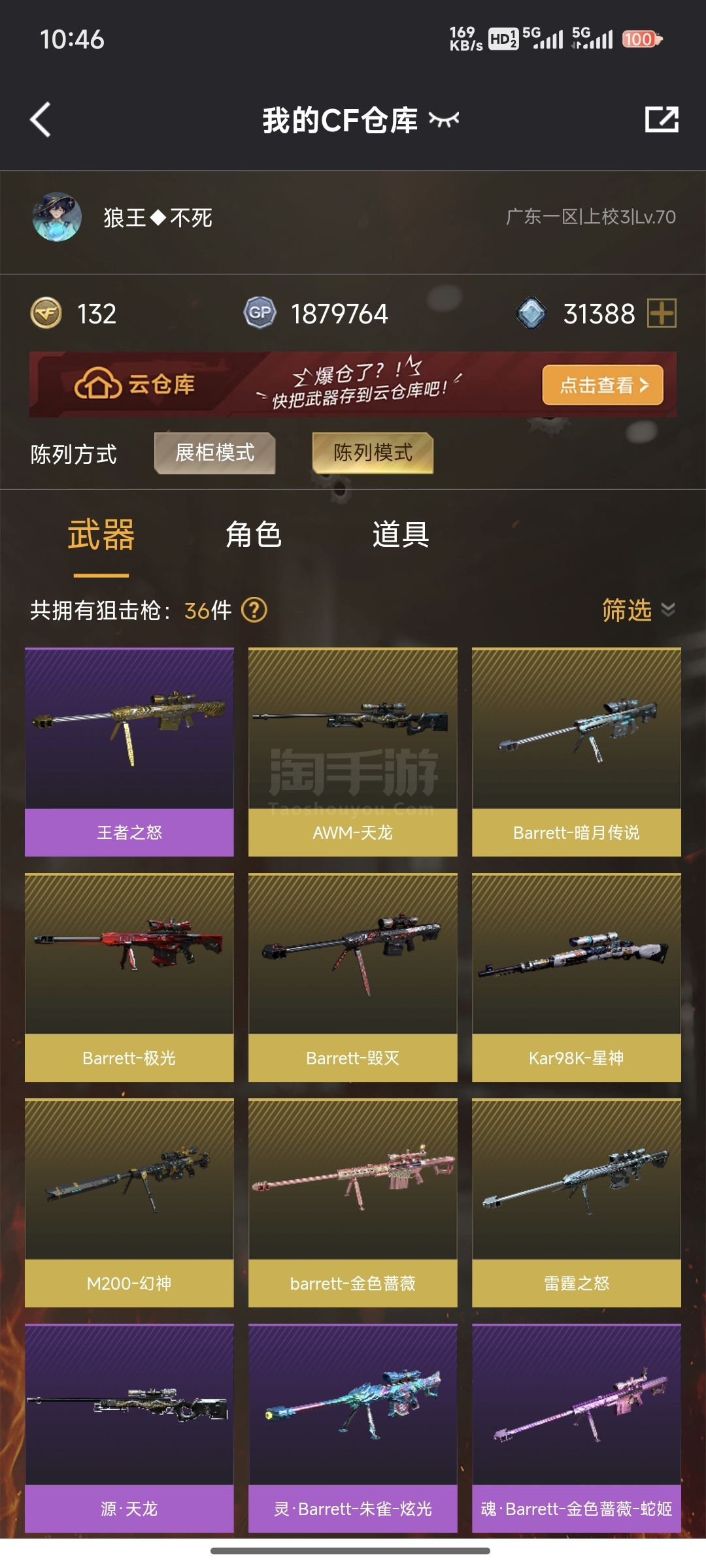Switch to 陈列模式 display mode
706x1568 pixels.
(x=373, y=453)
